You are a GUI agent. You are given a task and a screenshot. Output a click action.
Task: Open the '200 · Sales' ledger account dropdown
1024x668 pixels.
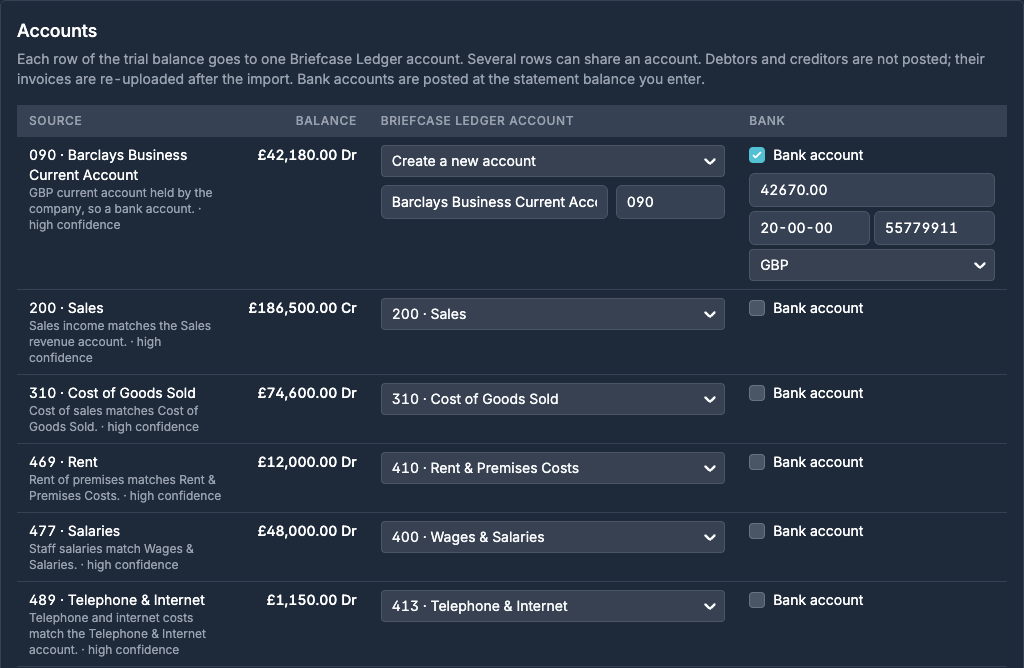552,314
